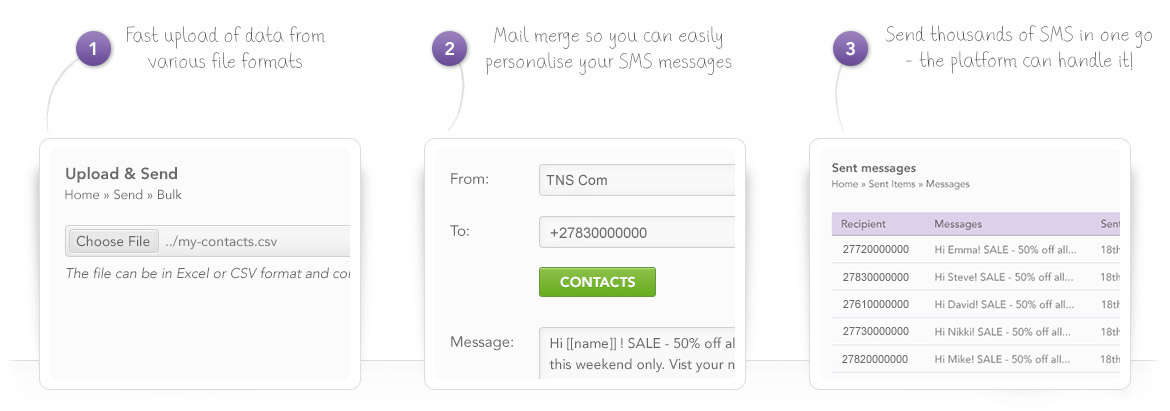Click the green CONTACTS button

click(597, 282)
